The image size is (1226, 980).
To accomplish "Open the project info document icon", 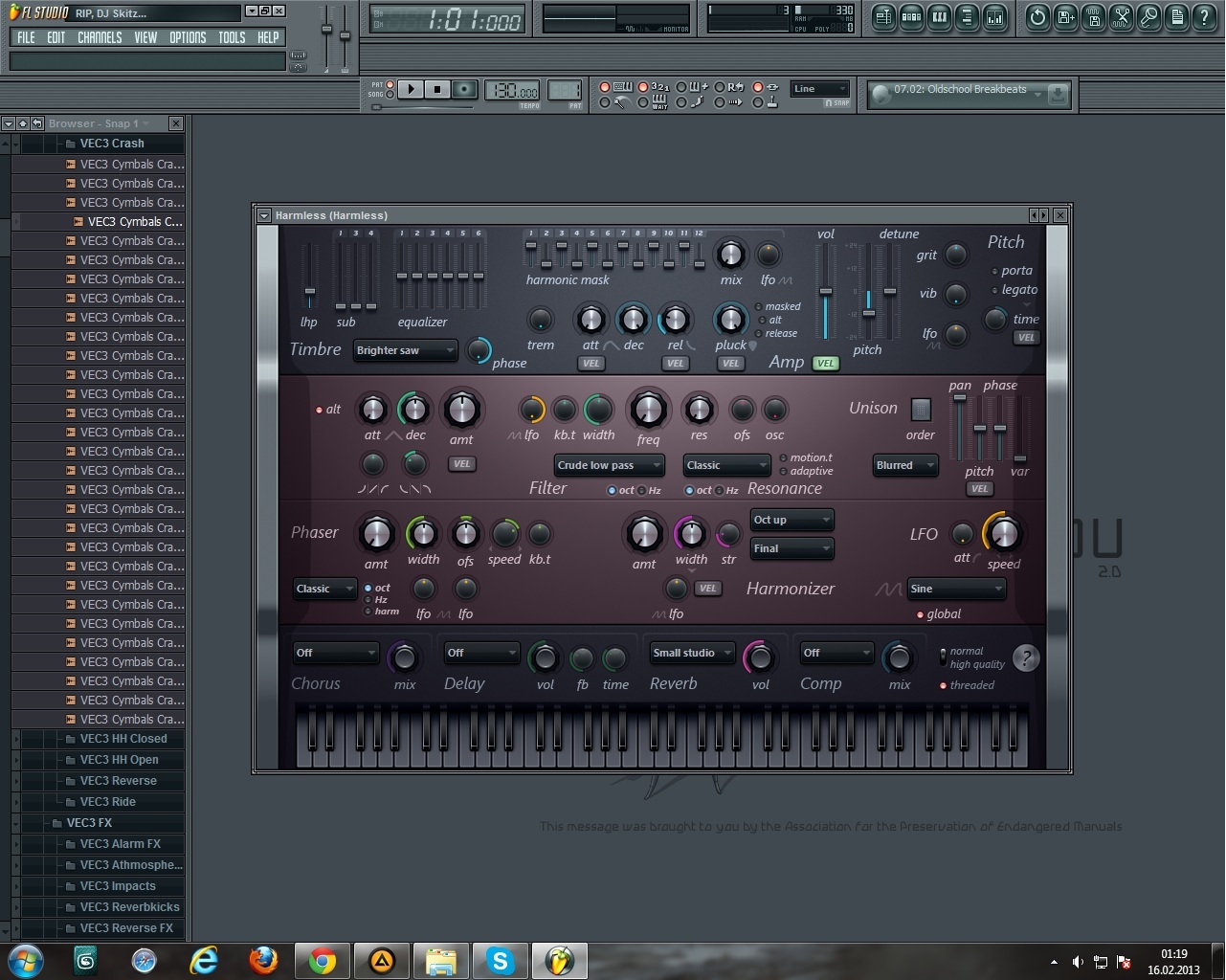I will coord(1176,16).
